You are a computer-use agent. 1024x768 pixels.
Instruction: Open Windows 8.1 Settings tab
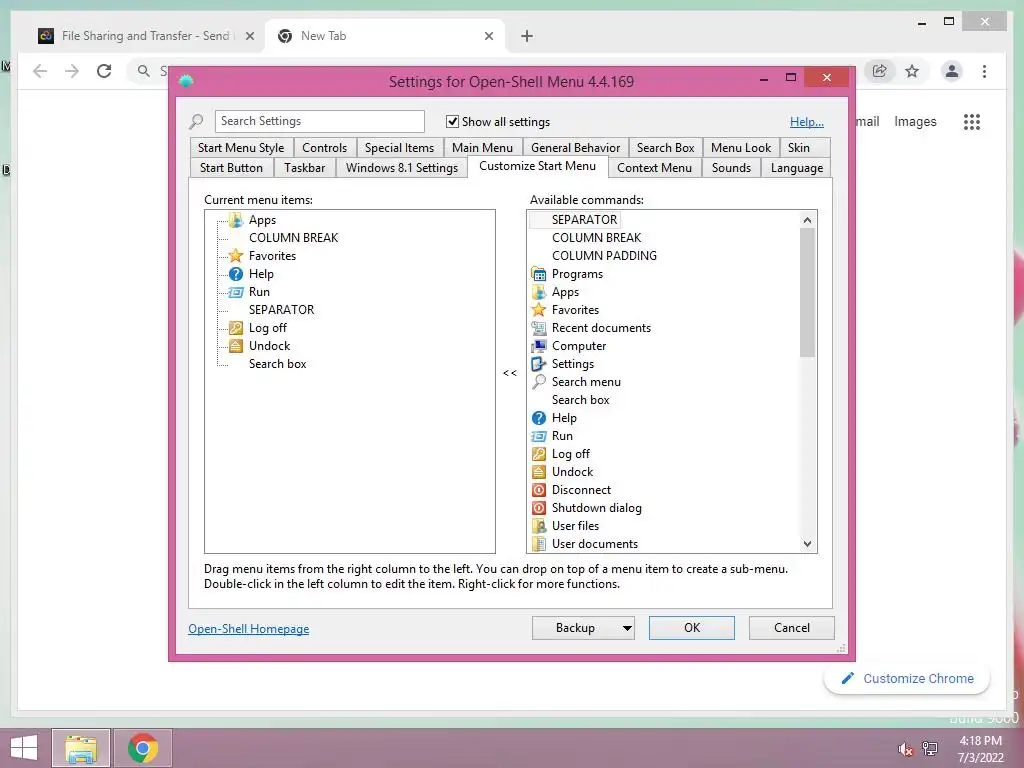[402, 168]
